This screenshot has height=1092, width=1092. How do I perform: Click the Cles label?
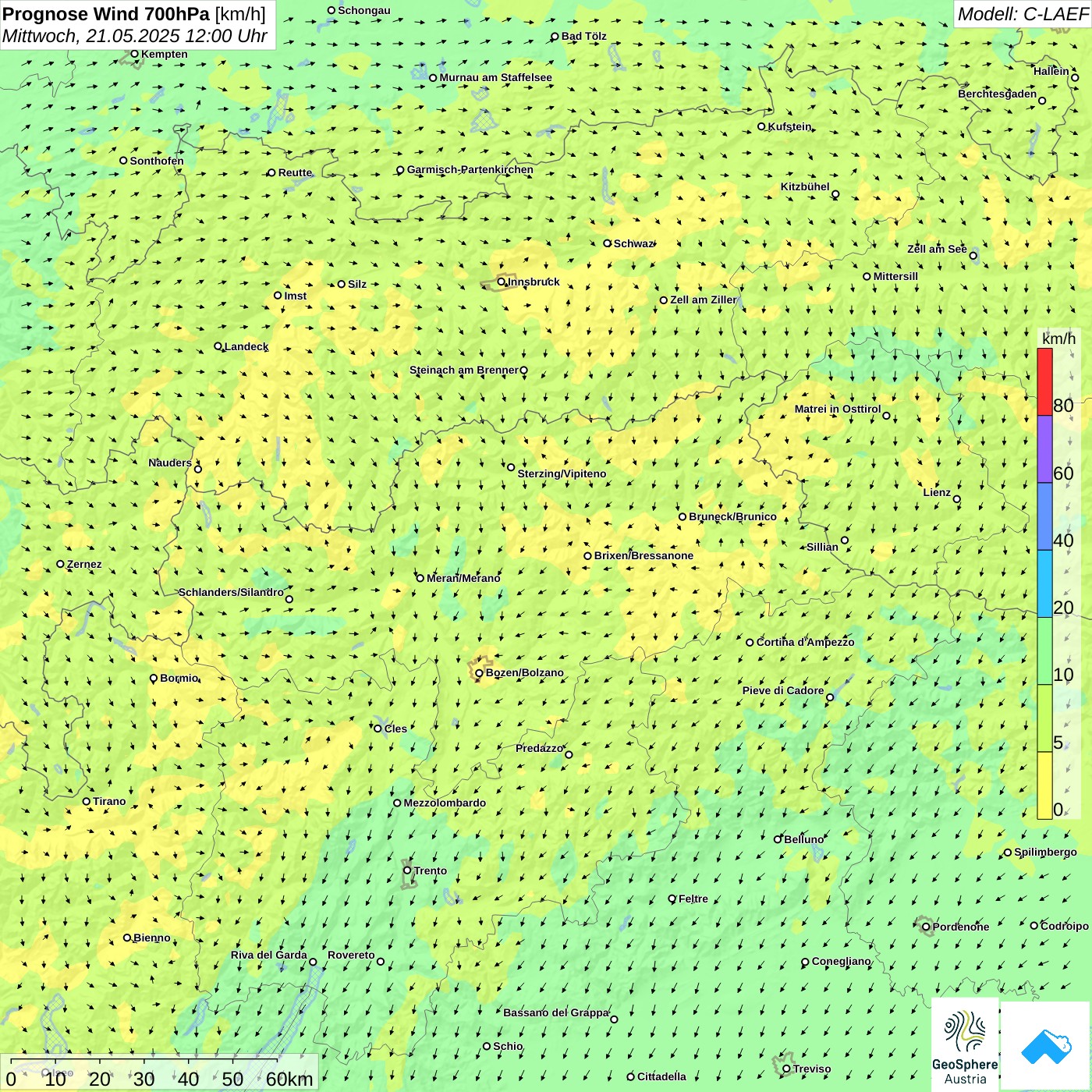tap(395, 729)
